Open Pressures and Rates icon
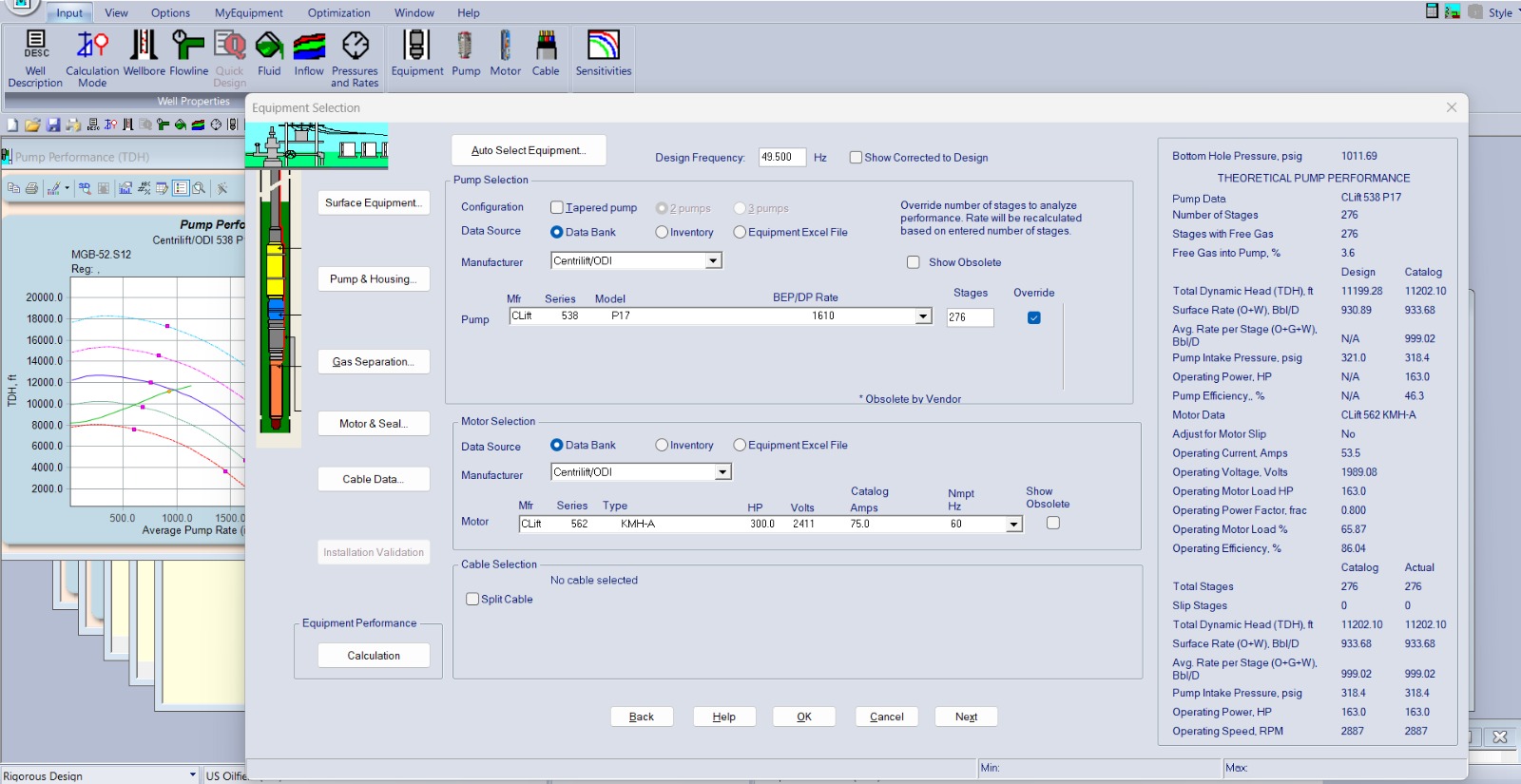Screen dimensions: 1521x784 click(355, 57)
